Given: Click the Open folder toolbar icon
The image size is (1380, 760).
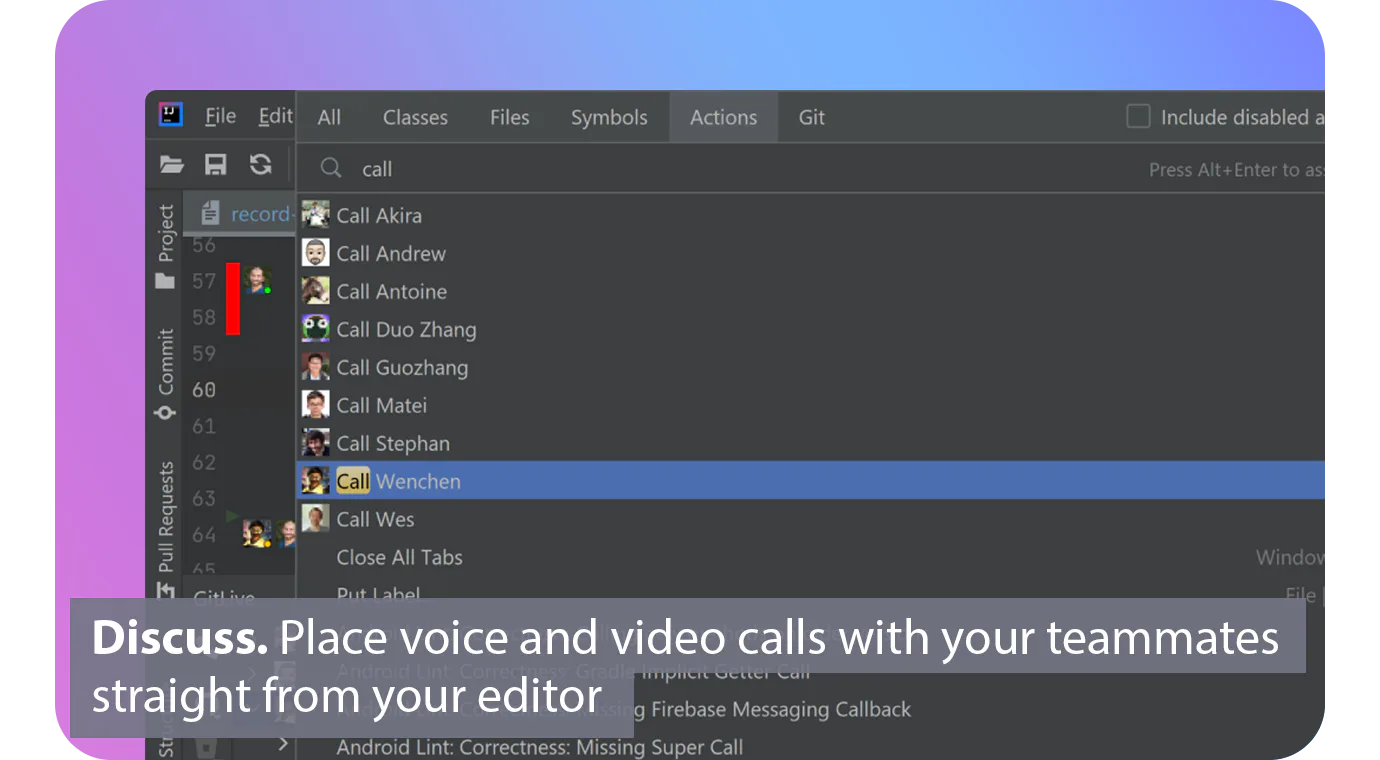Looking at the screenshot, I should pos(172,164).
